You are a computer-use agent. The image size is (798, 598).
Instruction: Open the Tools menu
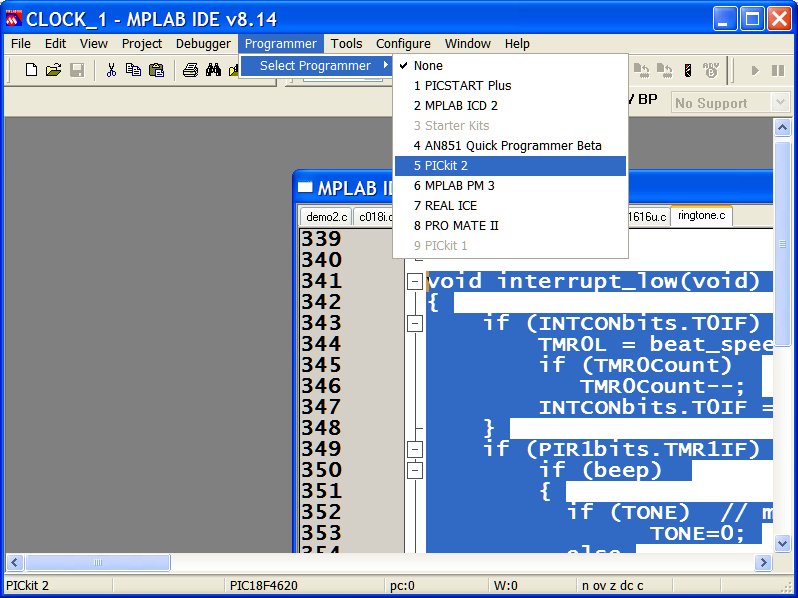(x=346, y=44)
